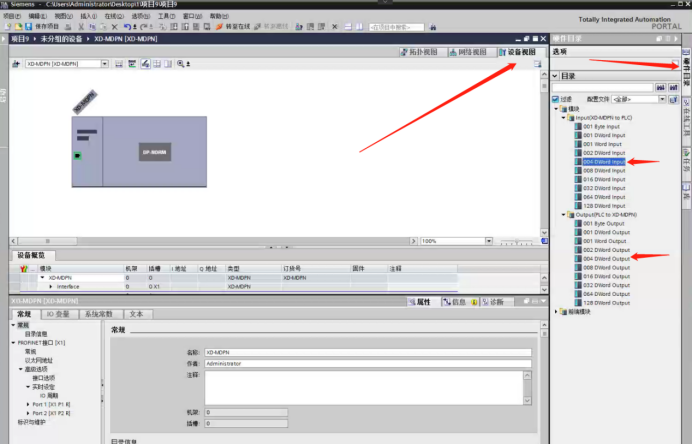Toggle the 过滤 filter checkbox in the catalog
692x444 pixels.
coord(556,99)
